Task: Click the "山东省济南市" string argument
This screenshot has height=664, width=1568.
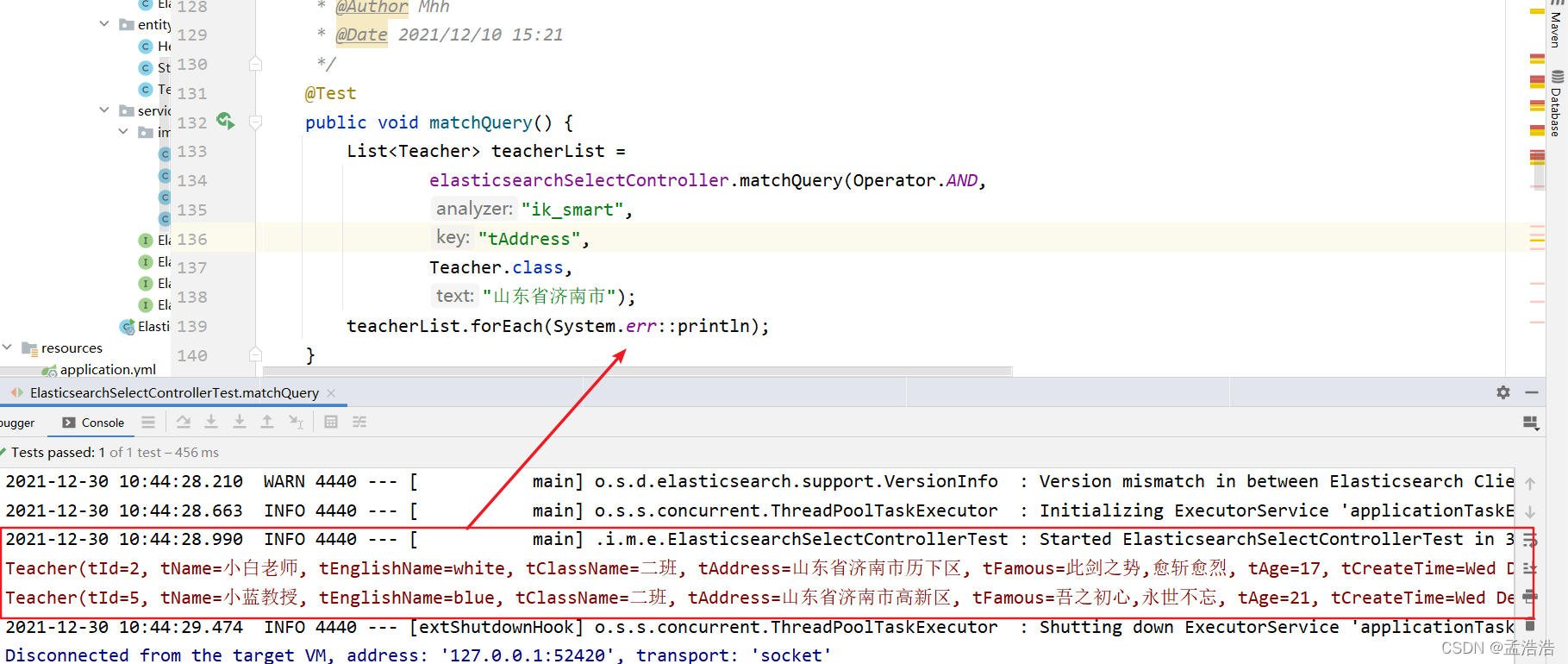Action: 549,297
